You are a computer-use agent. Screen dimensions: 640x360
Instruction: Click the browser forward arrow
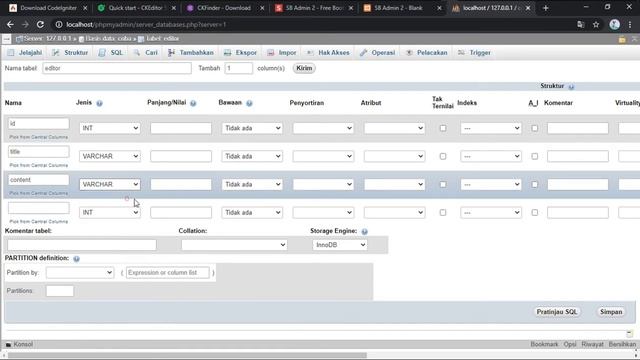pos(25,24)
